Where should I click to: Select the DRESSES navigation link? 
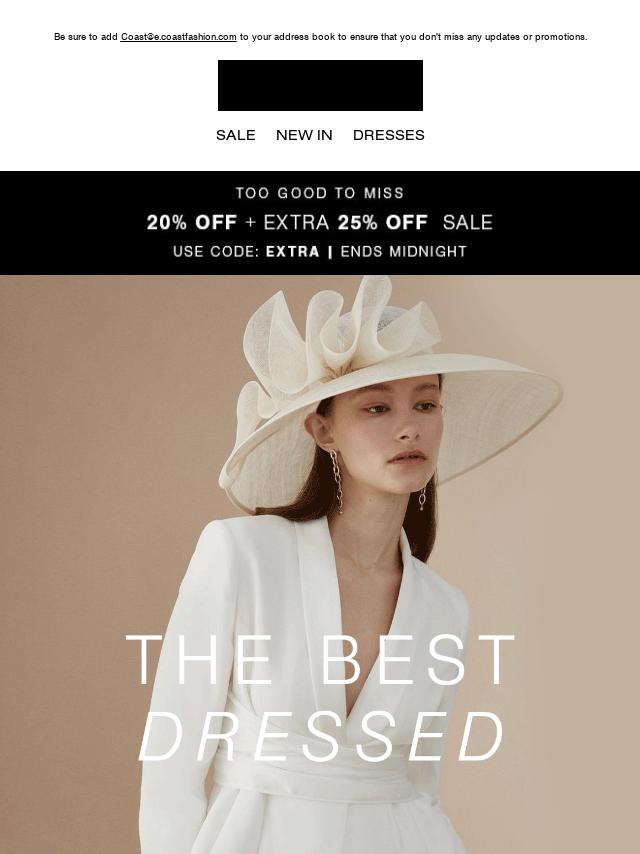pyautogui.click(x=388, y=135)
